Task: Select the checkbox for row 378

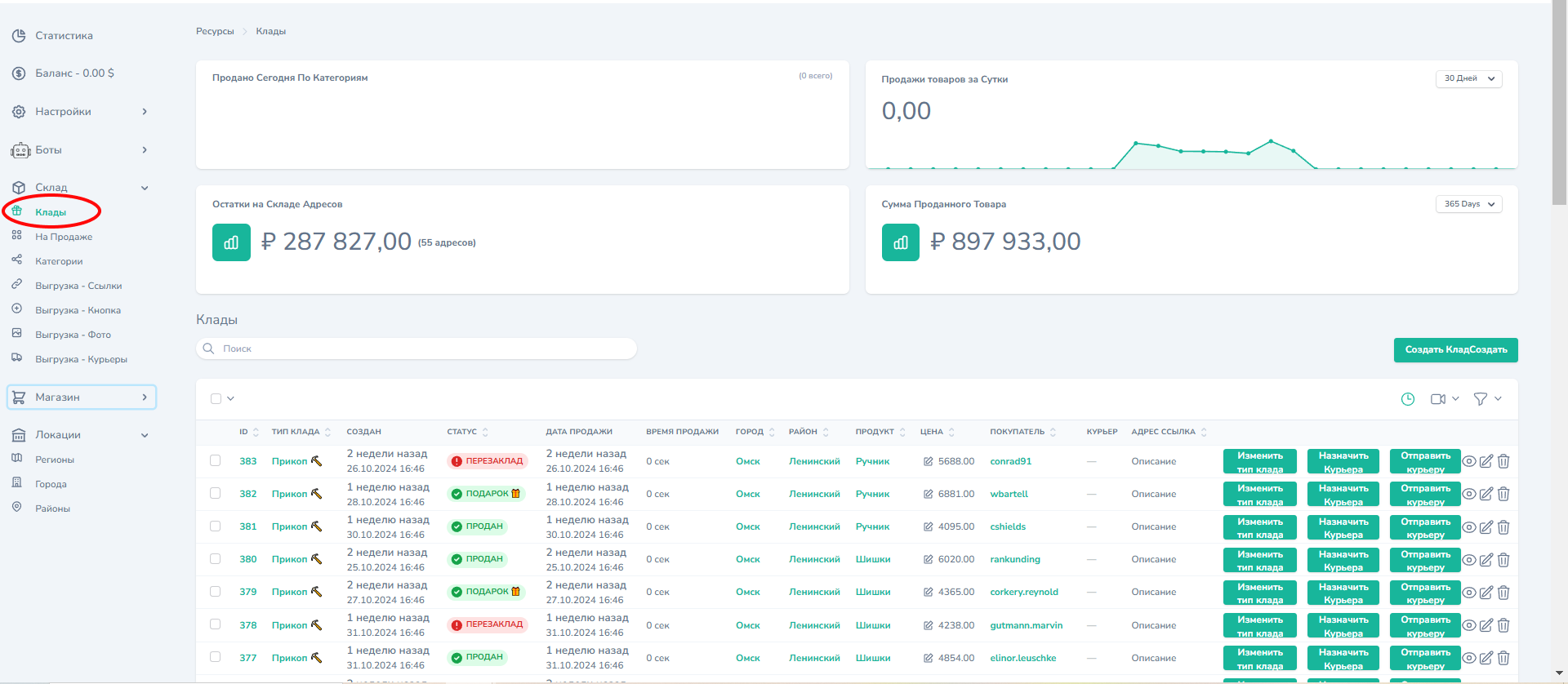Action: pyautogui.click(x=216, y=624)
